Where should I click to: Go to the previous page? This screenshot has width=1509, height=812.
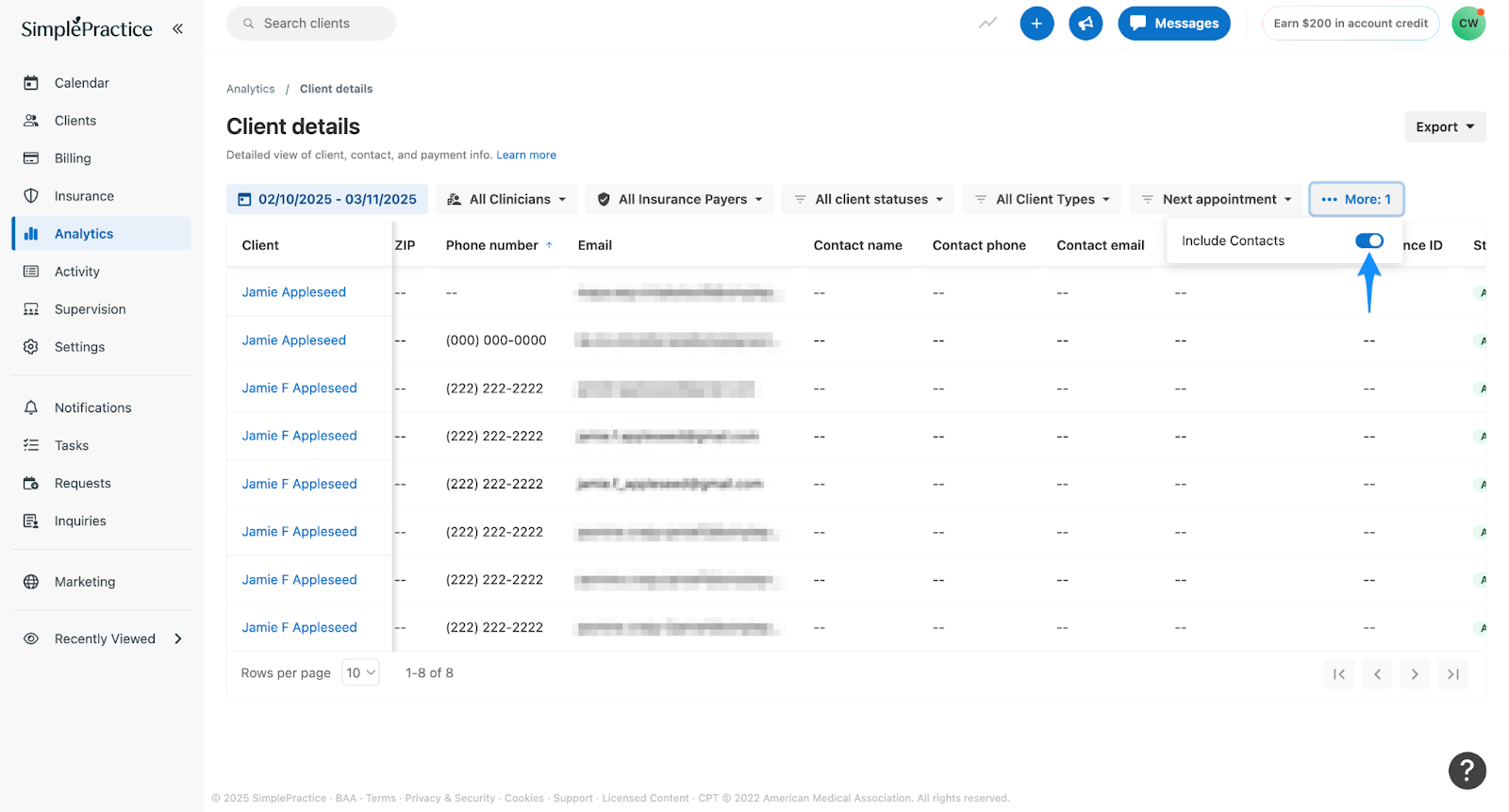click(x=1377, y=673)
